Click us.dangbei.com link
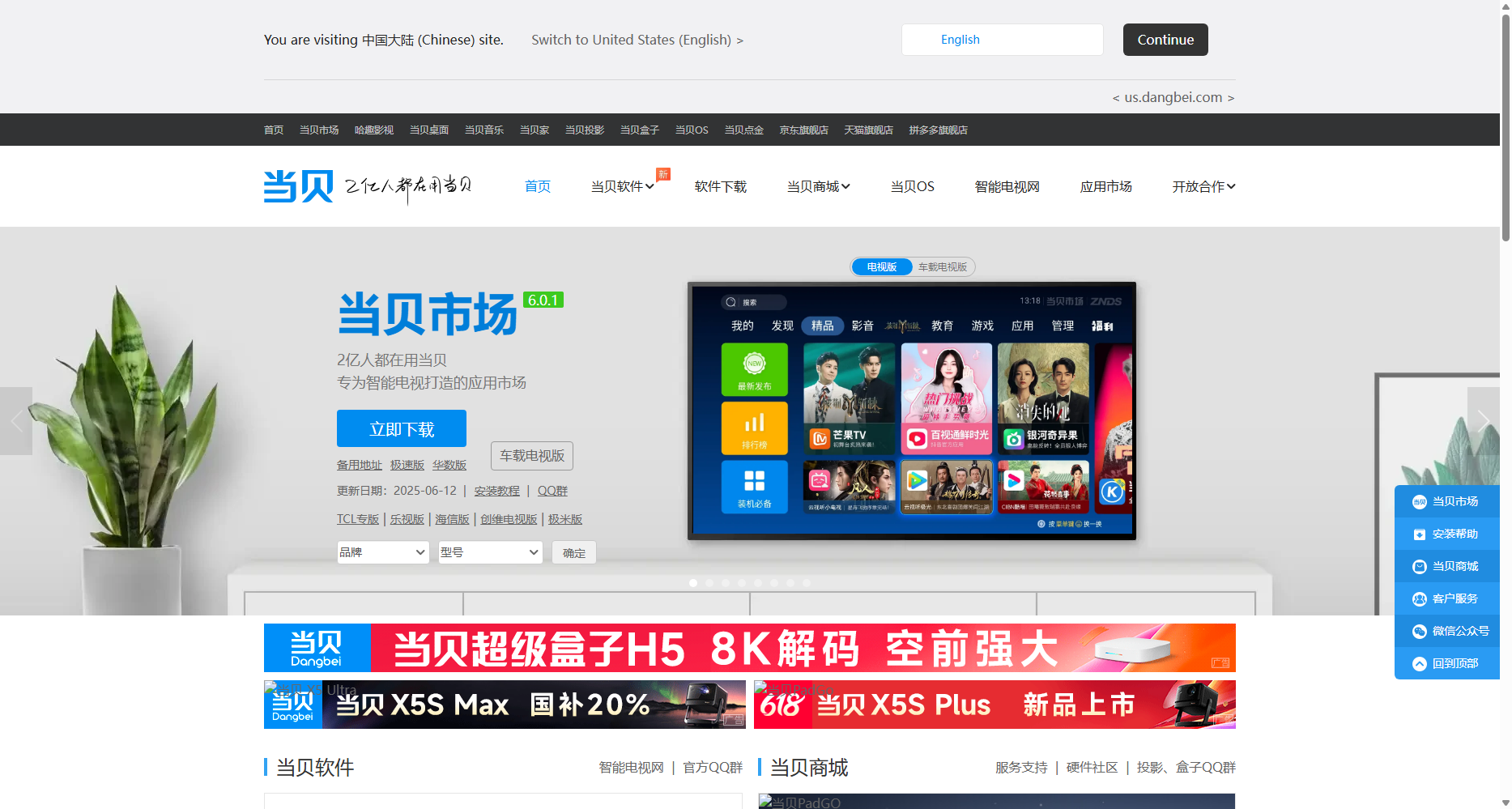Screen dimensions: 1512x809 point(1173,97)
